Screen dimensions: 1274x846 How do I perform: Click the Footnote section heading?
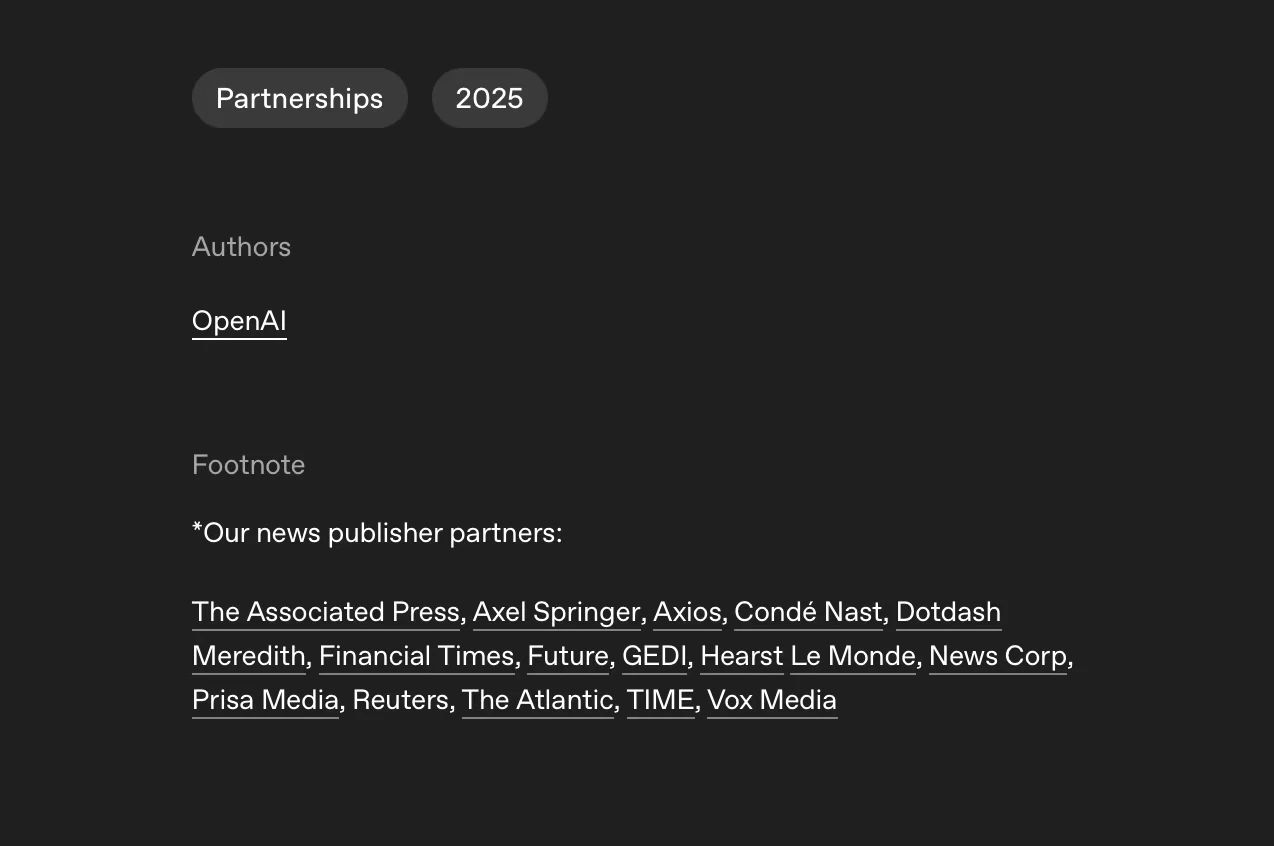pos(248,465)
